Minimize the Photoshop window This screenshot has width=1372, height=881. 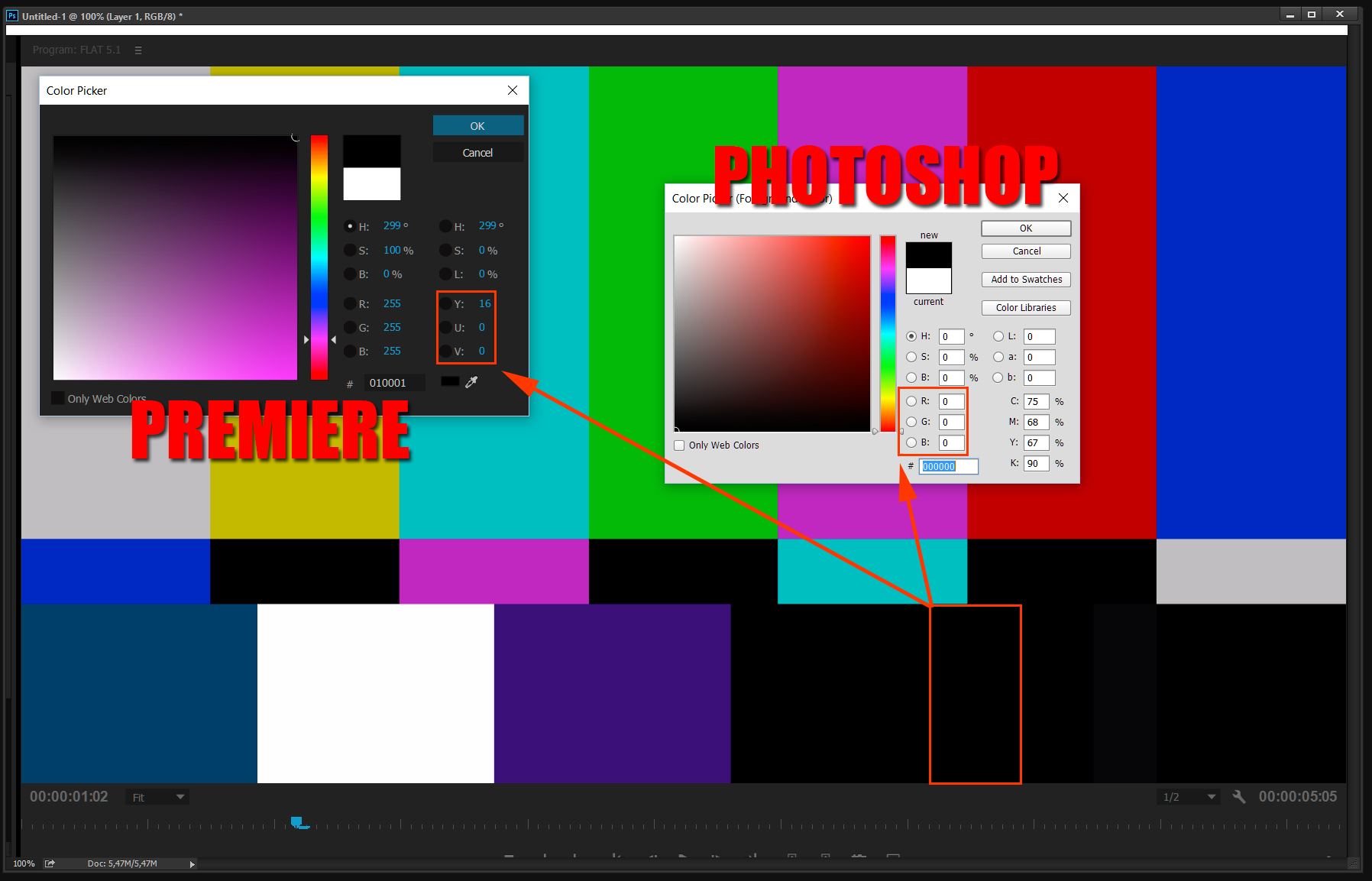point(1290,15)
